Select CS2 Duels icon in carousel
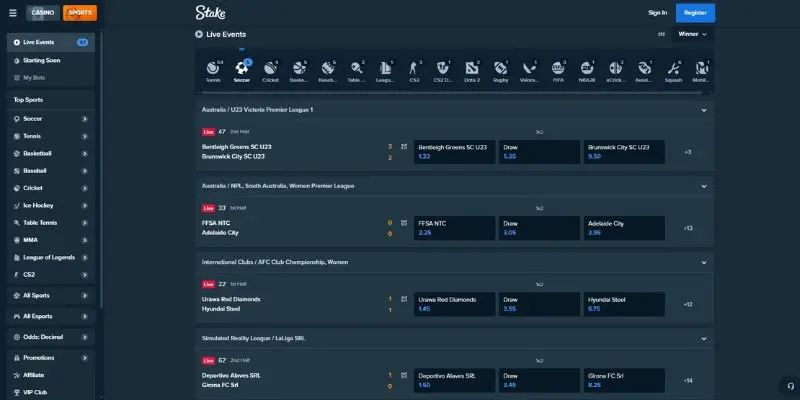Screen dimensions: 800x400 pos(443,68)
